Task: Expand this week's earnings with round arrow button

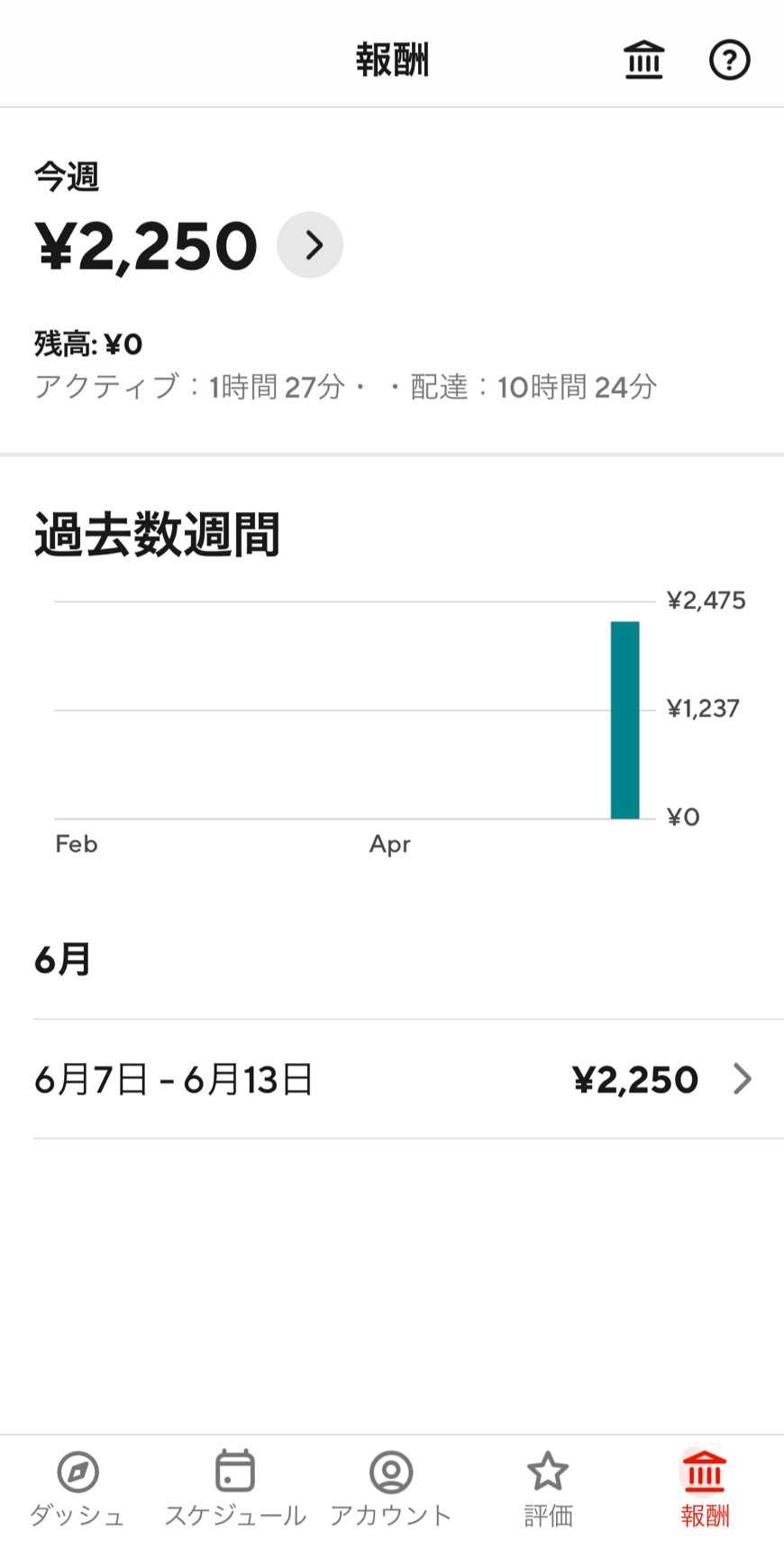Action: (x=310, y=245)
